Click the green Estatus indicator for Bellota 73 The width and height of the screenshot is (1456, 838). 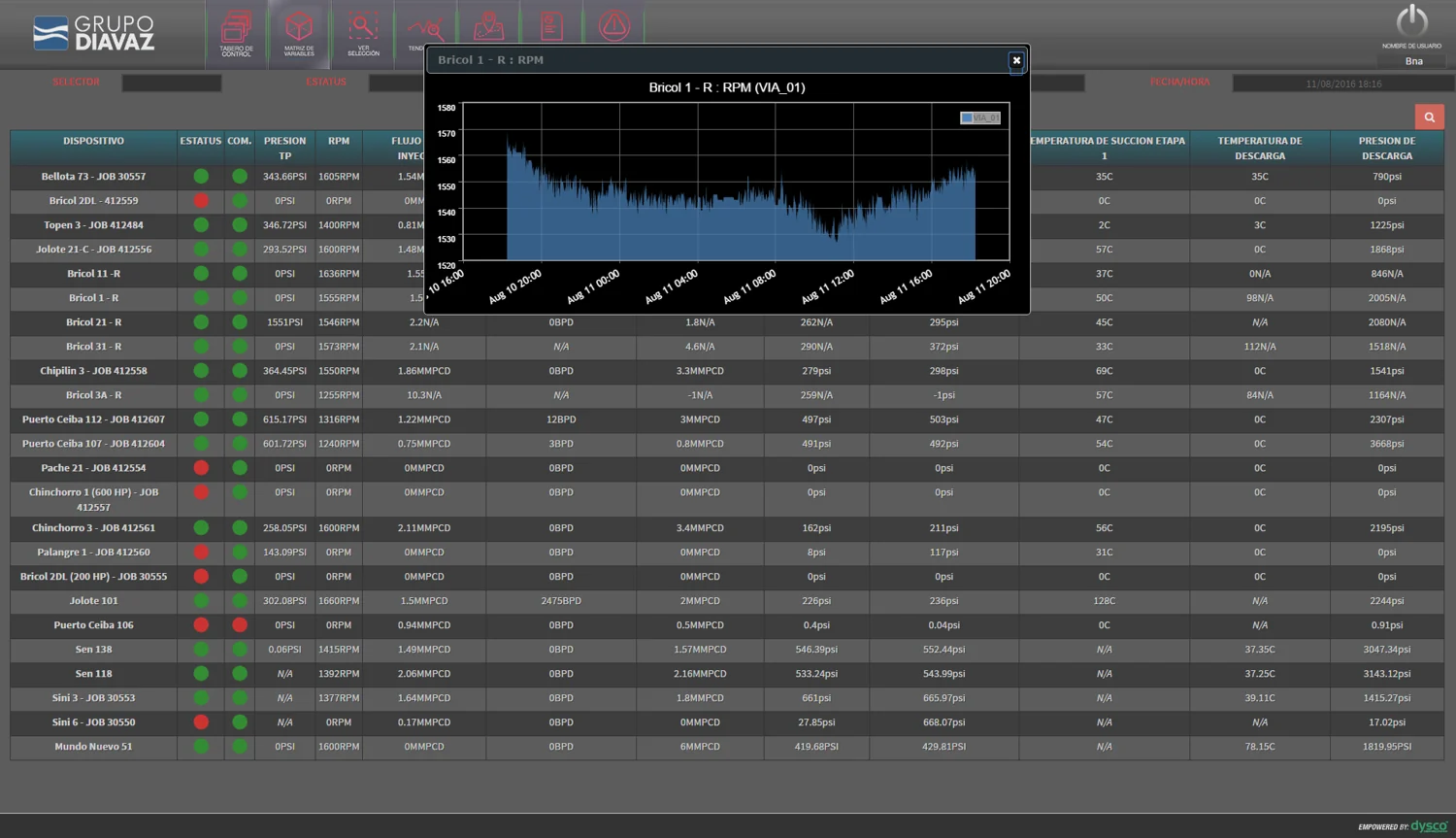pyautogui.click(x=201, y=177)
